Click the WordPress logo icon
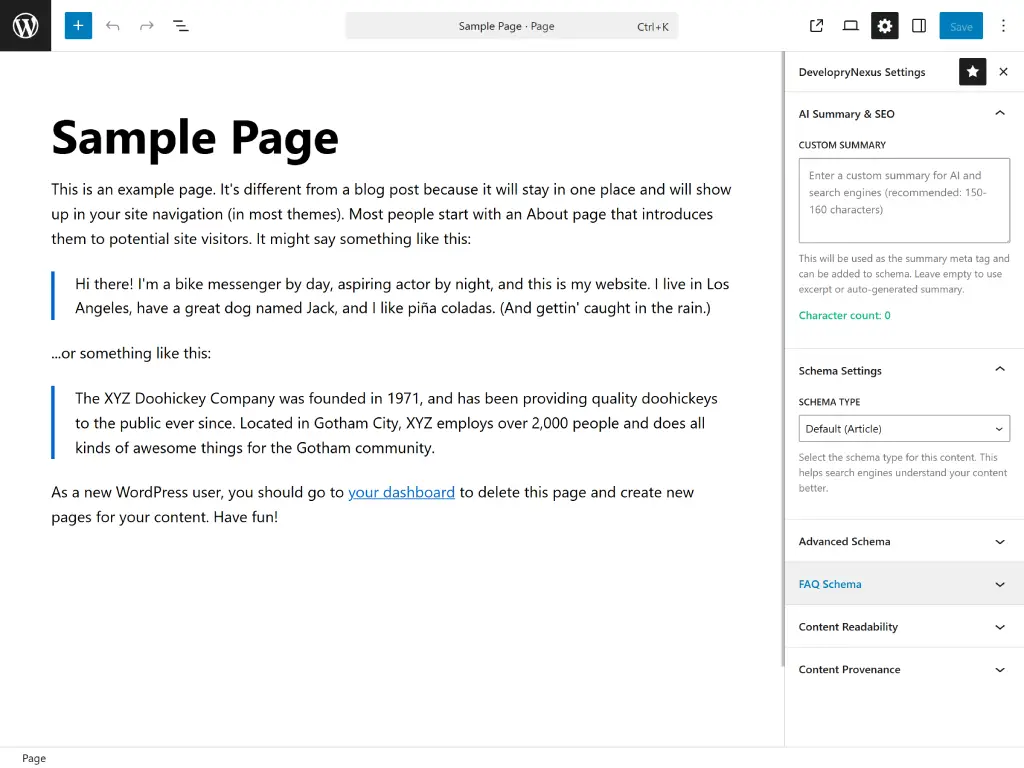1024x768 pixels. (x=25, y=26)
